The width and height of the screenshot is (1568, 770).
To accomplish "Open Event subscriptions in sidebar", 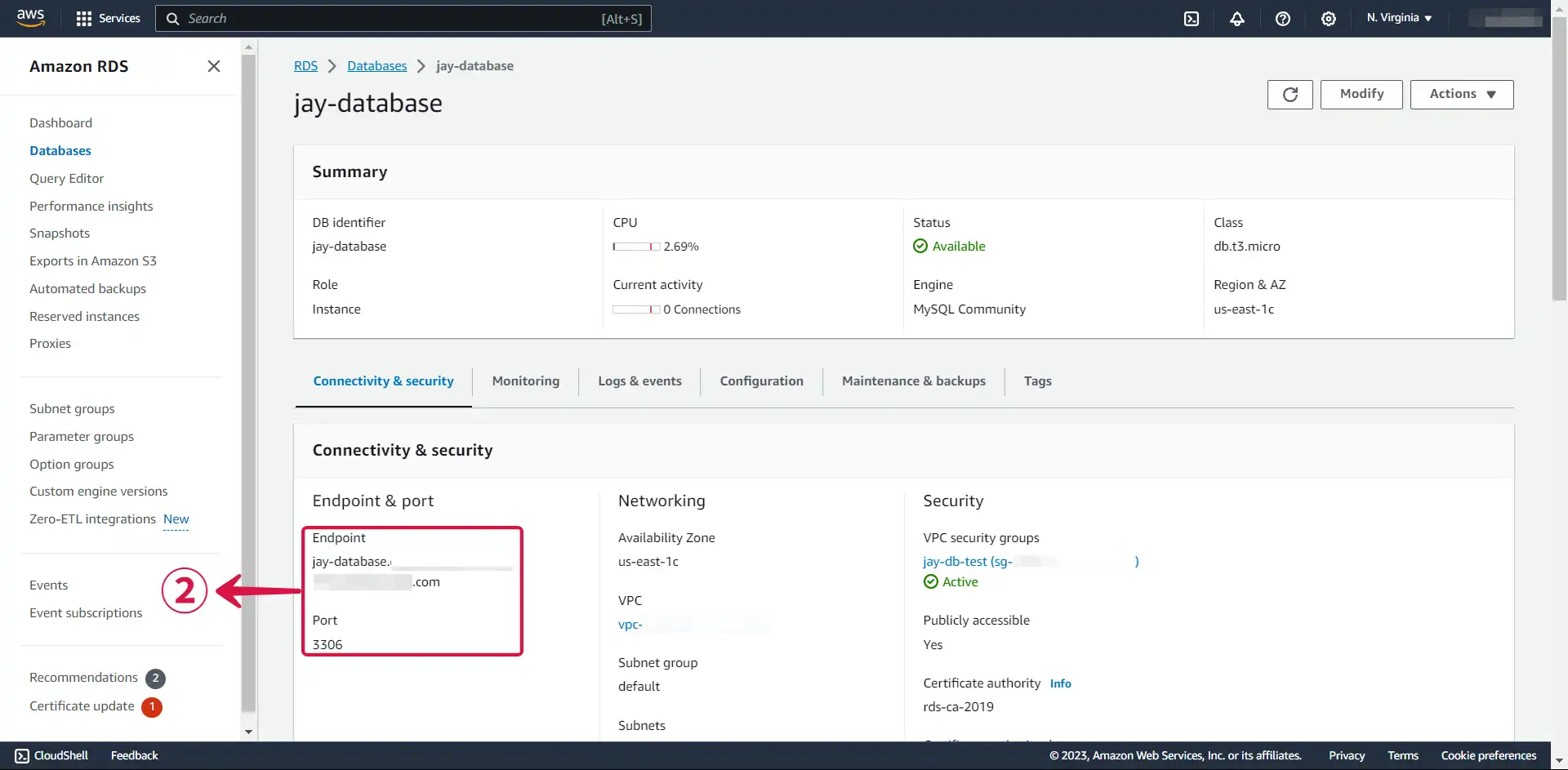I will point(86,613).
